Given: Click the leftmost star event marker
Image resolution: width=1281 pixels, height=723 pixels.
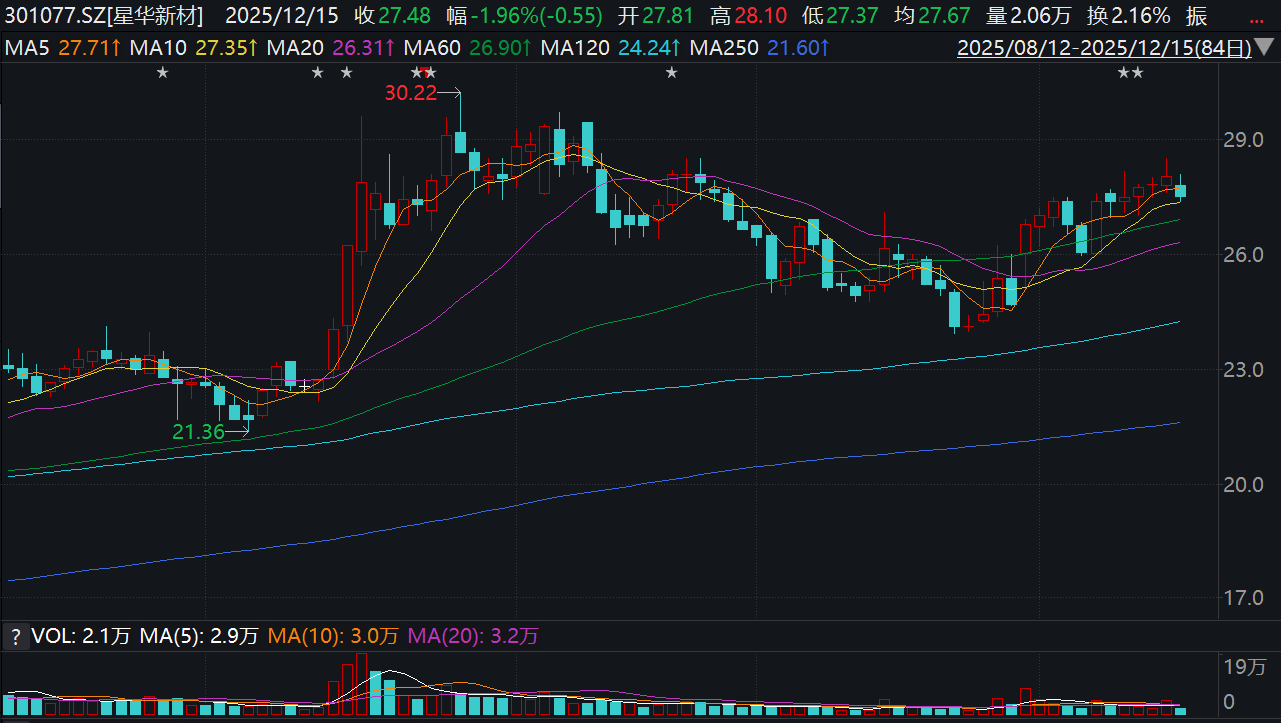Looking at the screenshot, I should [x=163, y=72].
